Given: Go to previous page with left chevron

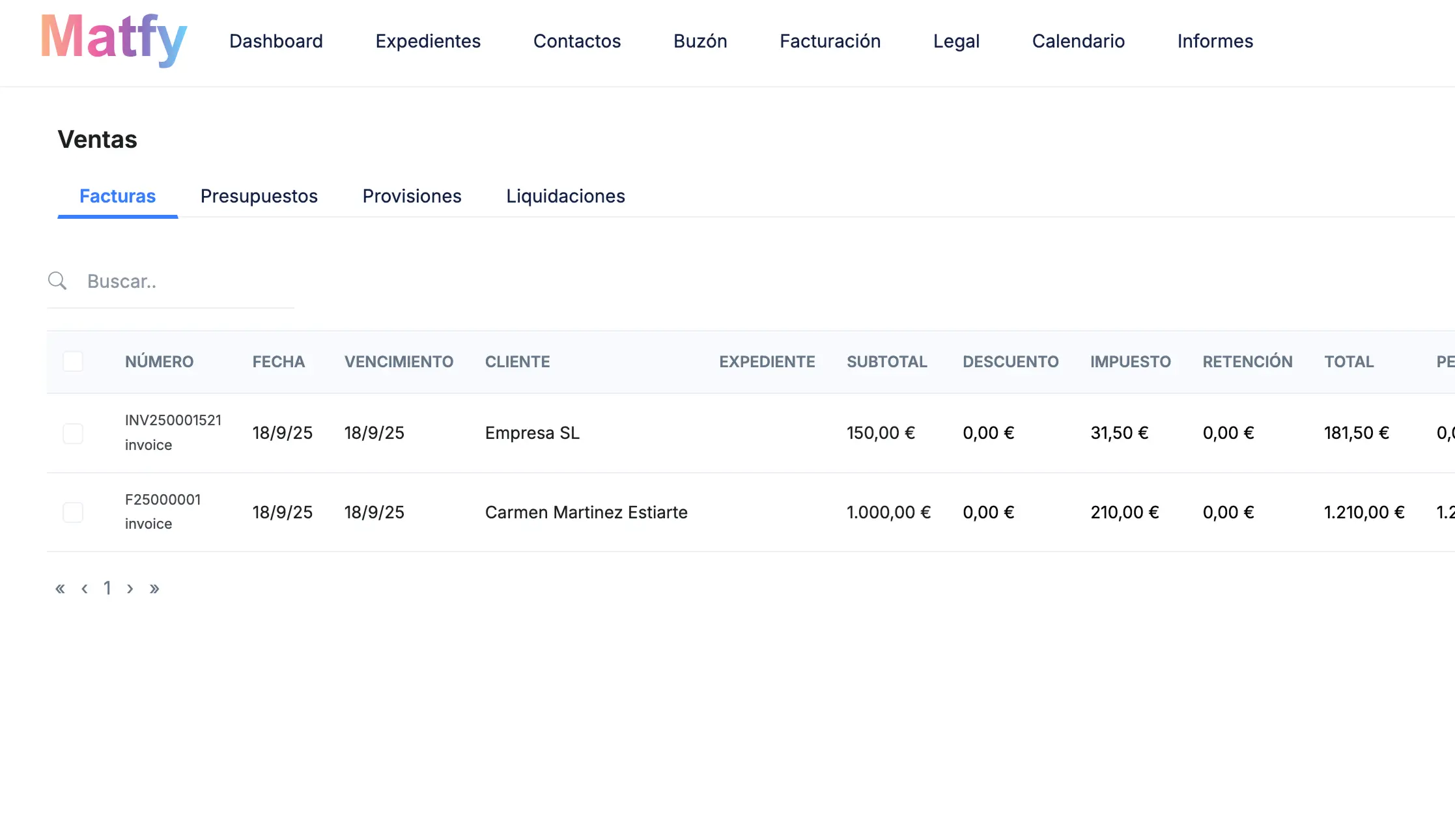Looking at the screenshot, I should click(x=84, y=588).
